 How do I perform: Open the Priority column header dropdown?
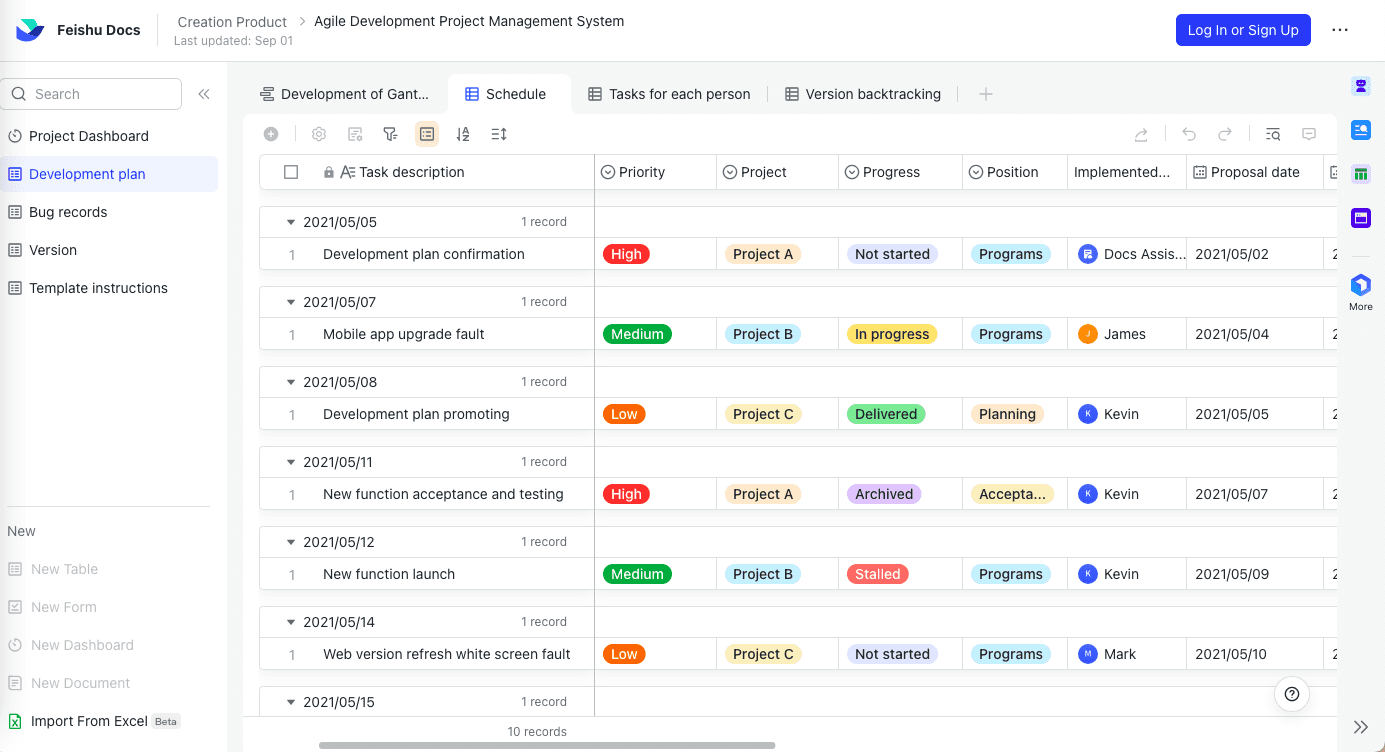607,172
